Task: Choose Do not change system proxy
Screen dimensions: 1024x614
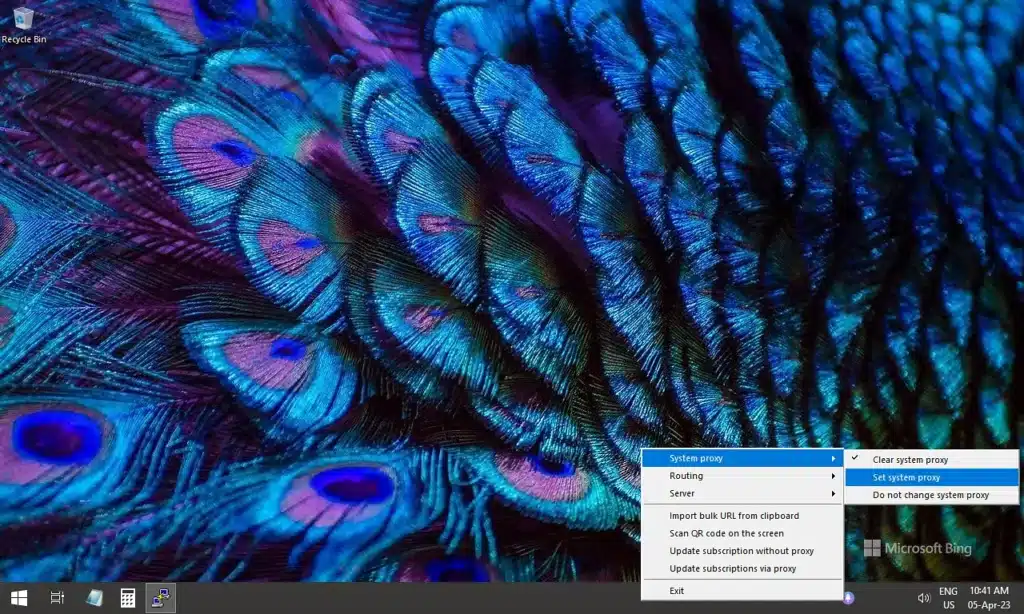Action: 932,495
